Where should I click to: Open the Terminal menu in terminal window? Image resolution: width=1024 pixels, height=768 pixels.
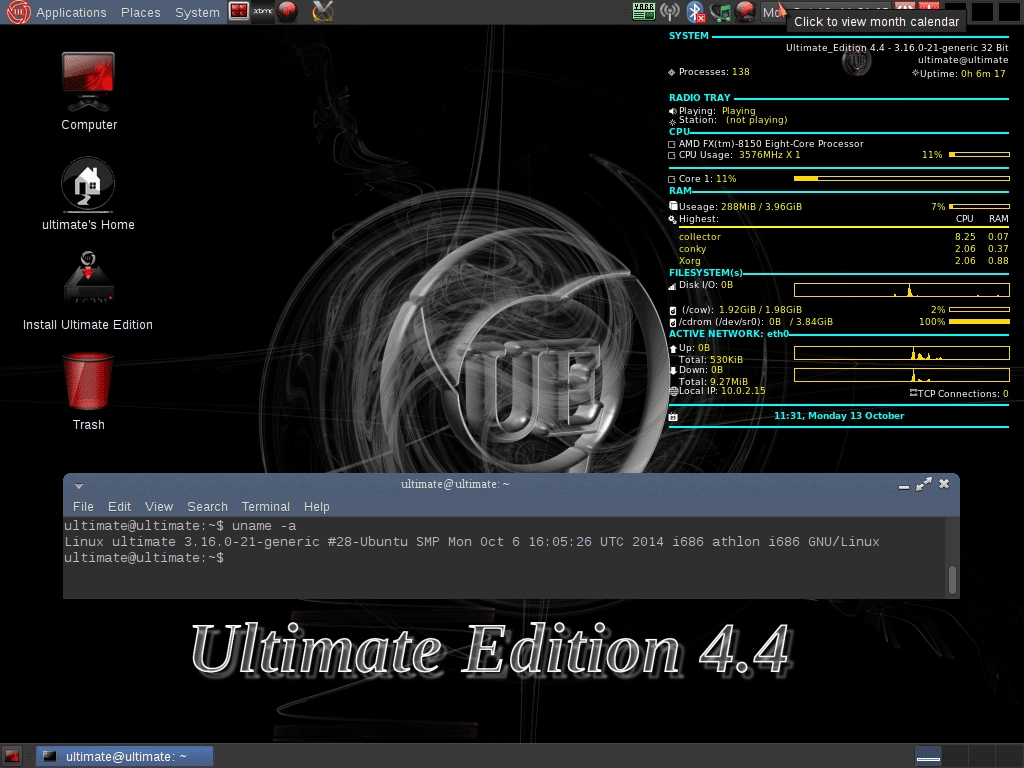[266, 507]
